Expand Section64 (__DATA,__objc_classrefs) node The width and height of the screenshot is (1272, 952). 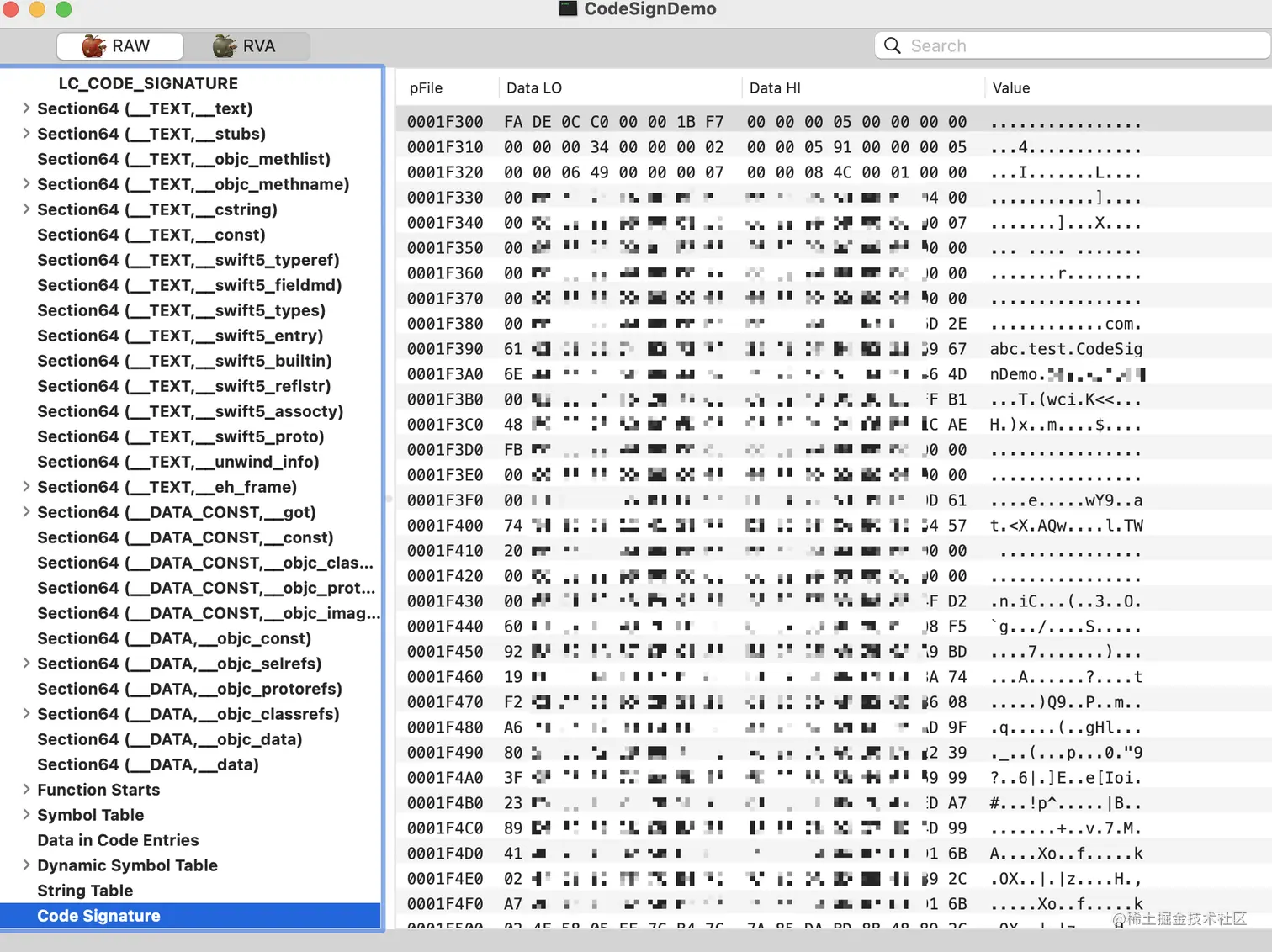point(26,714)
